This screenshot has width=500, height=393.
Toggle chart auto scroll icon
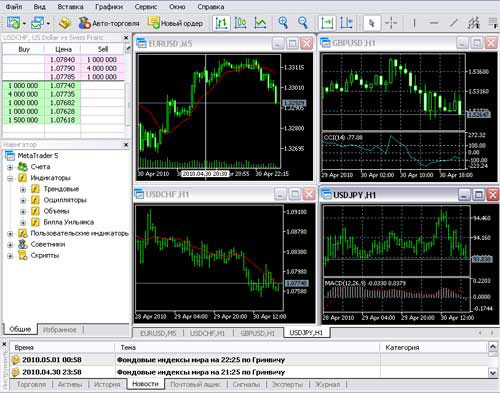pos(327,23)
